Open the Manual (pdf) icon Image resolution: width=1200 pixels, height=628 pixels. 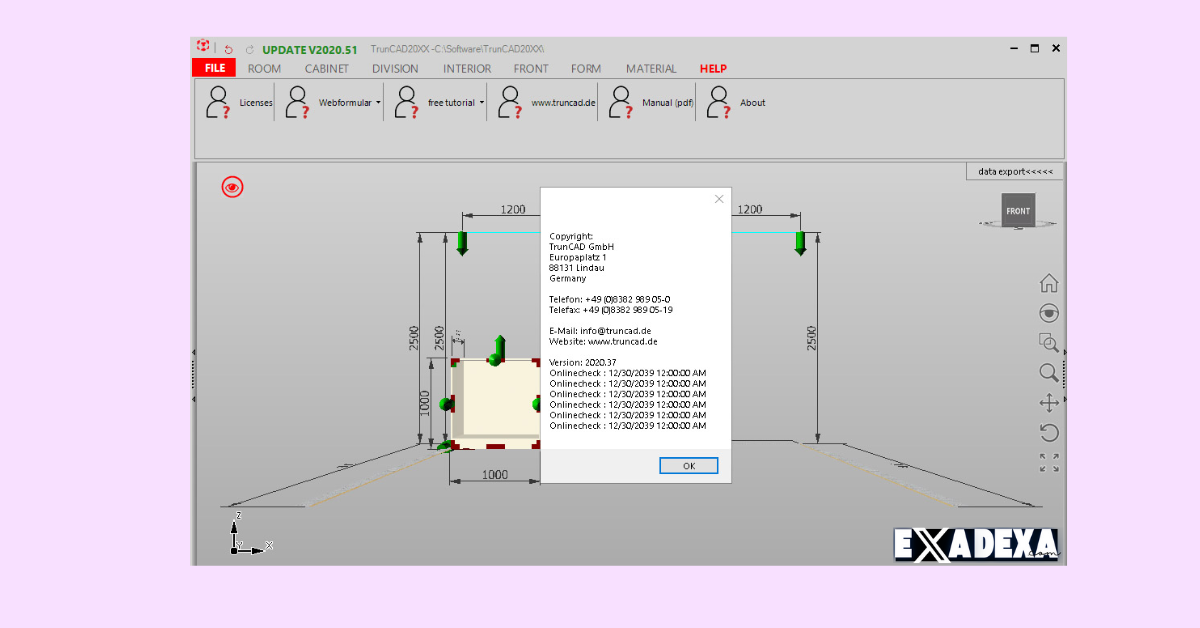[x=623, y=101]
